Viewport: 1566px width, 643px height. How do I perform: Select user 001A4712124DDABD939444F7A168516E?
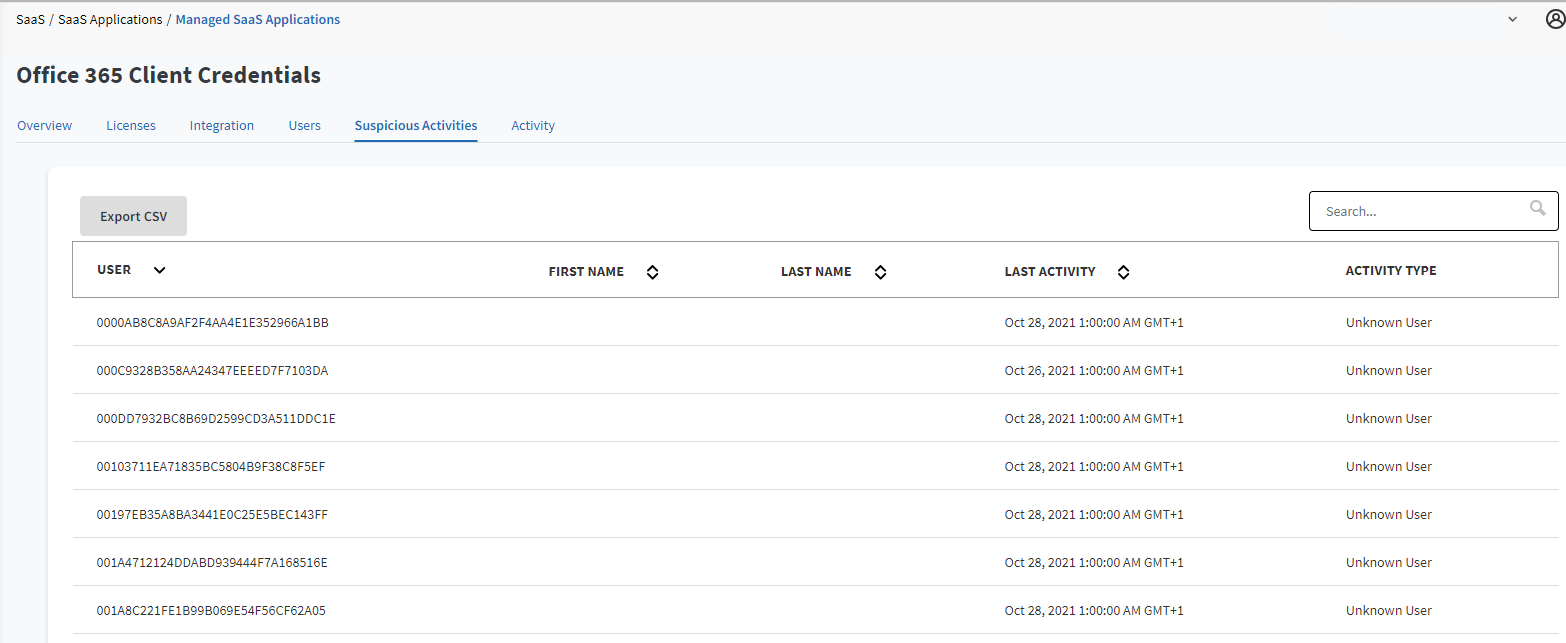(212, 562)
